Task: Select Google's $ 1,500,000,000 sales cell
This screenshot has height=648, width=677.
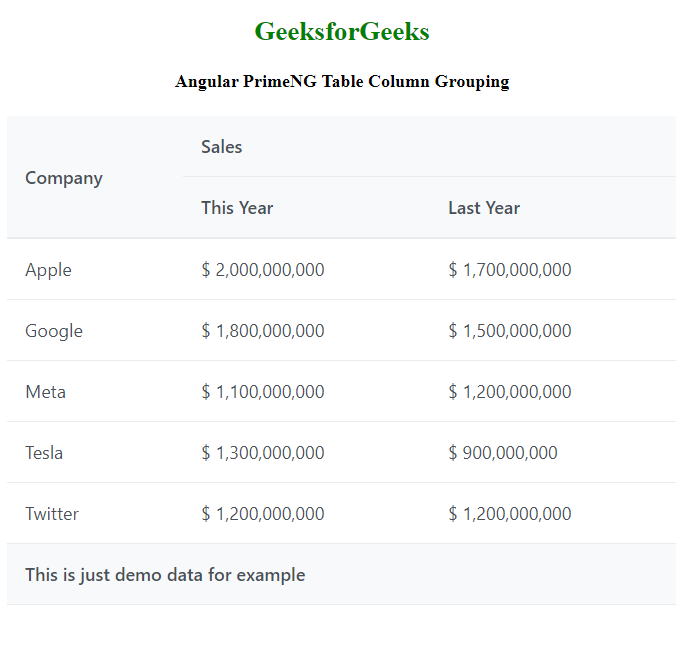Action: [510, 331]
